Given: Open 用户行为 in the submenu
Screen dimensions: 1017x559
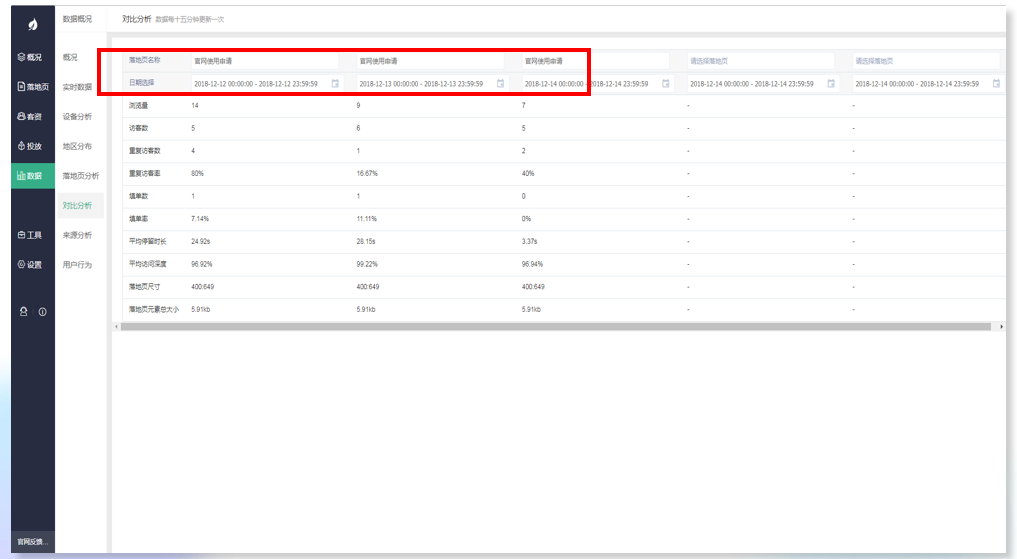Looking at the screenshot, I should point(77,265).
